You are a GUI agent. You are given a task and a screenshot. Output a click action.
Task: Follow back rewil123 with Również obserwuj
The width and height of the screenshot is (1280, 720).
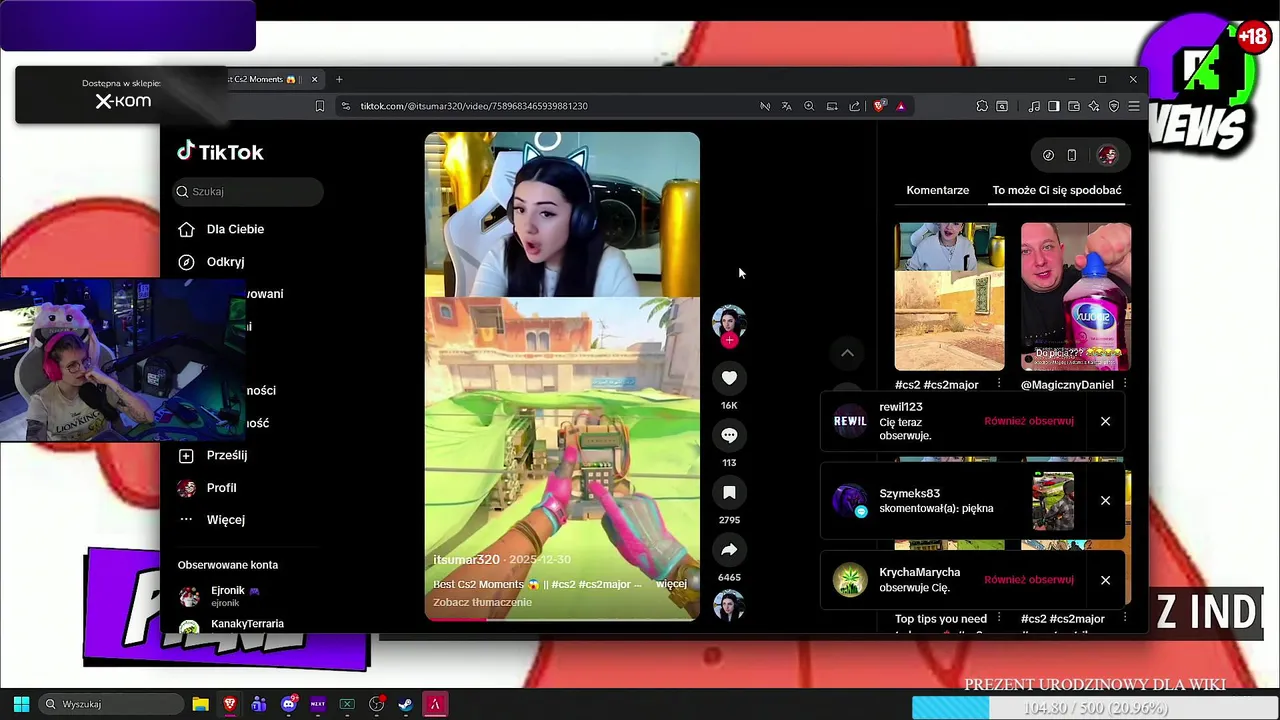click(1028, 421)
